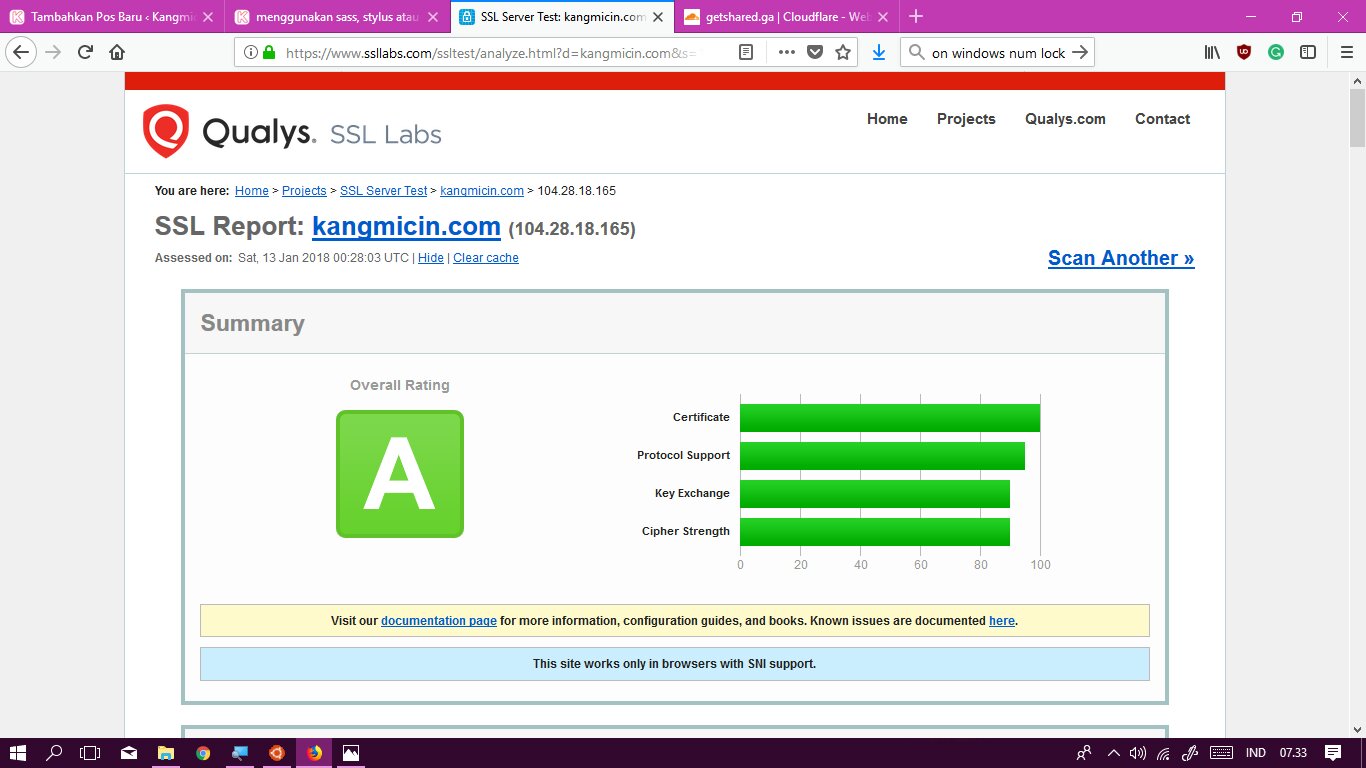Viewport: 1366px width, 768px height.
Task: Click the Hide link near assessed date
Action: pos(431,258)
